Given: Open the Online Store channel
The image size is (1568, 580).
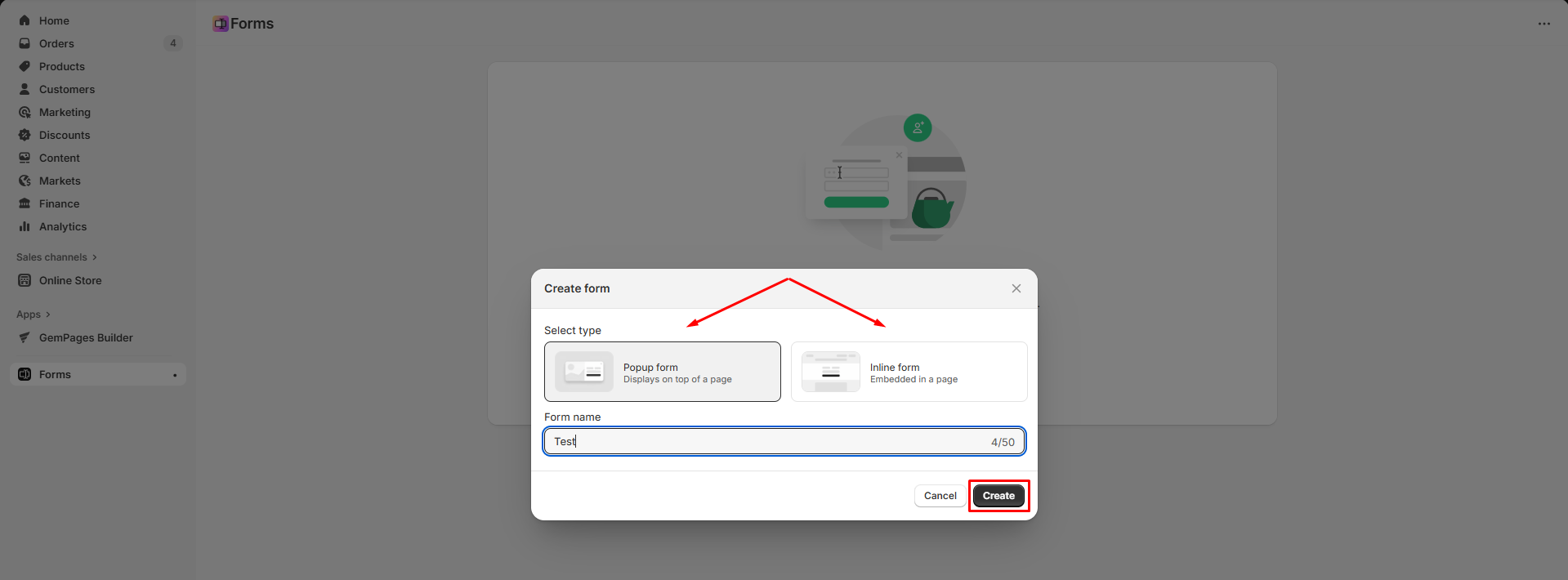Looking at the screenshot, I should (98, 280).
